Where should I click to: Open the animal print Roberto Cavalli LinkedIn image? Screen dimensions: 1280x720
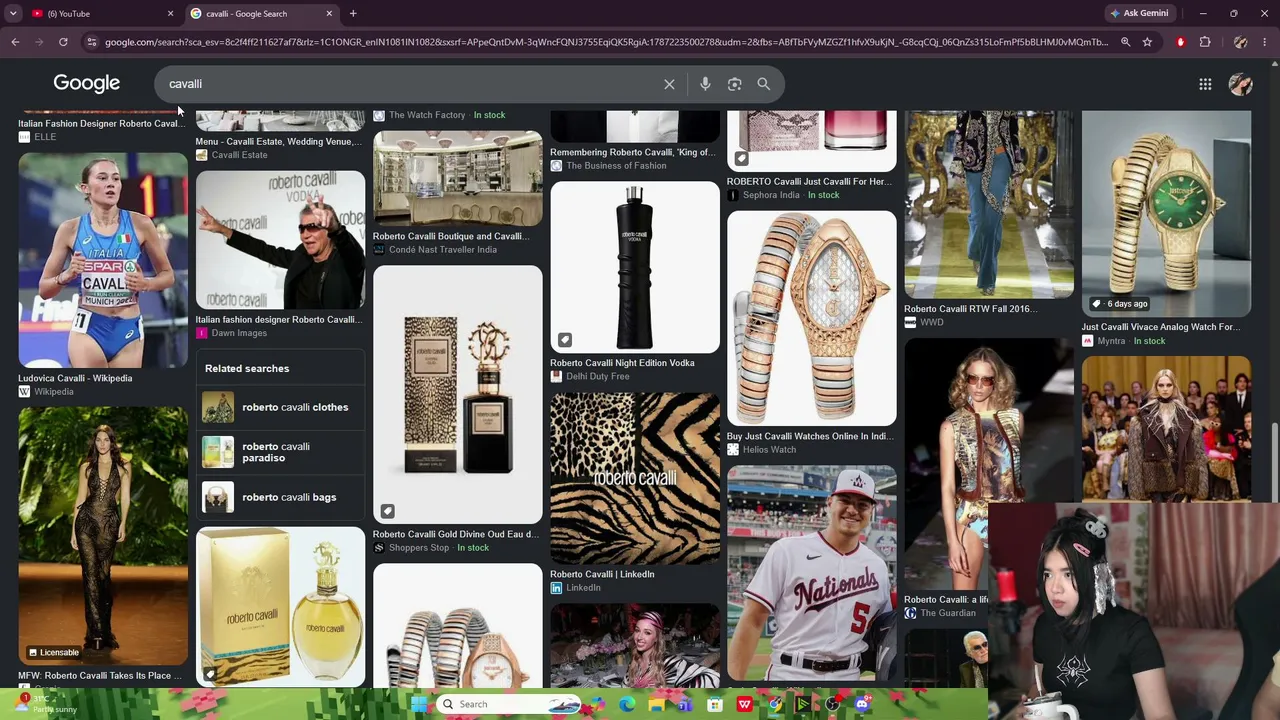tap(635, 478)
